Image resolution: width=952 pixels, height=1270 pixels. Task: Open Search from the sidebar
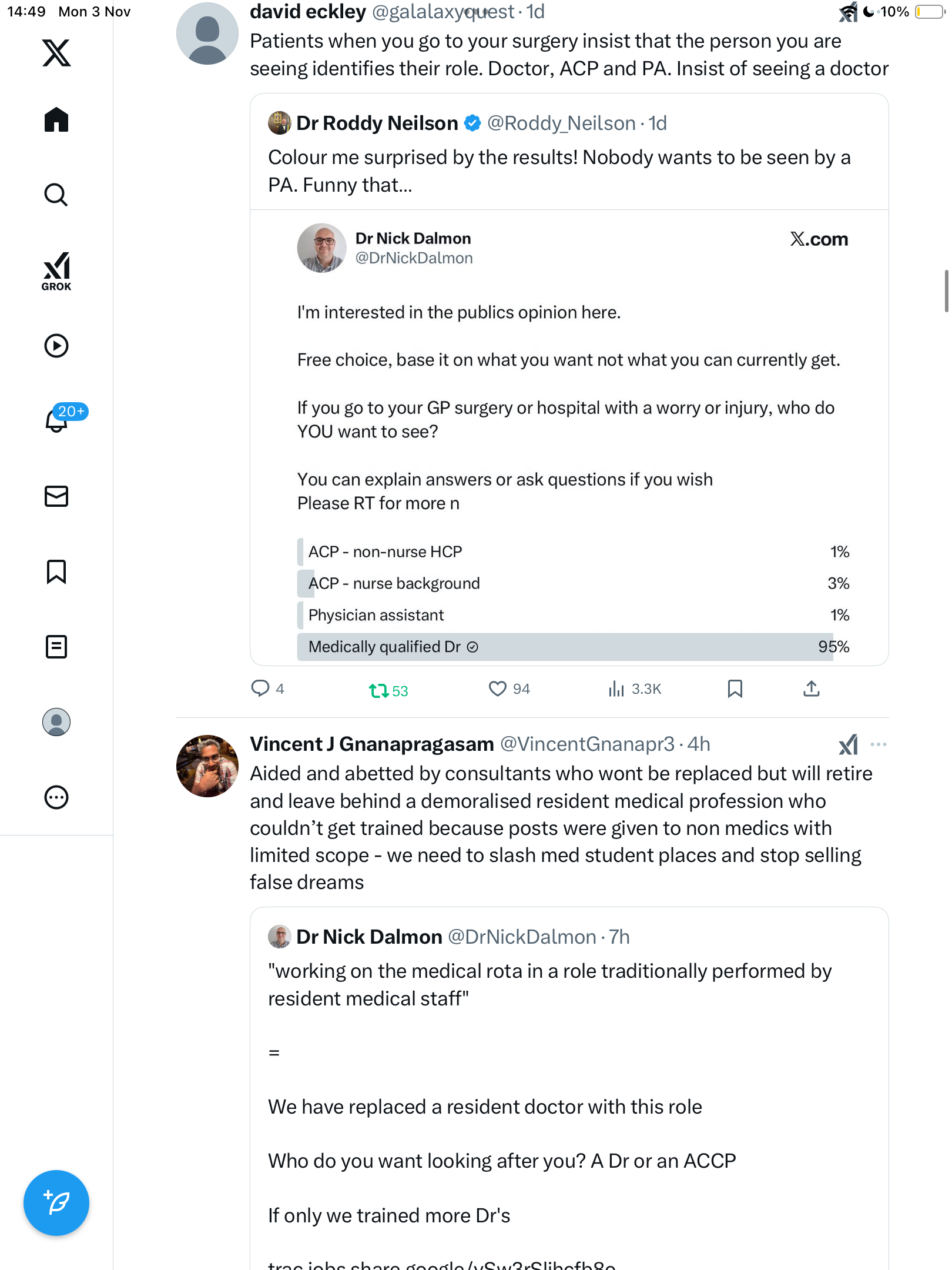click(x=56, y=195)
